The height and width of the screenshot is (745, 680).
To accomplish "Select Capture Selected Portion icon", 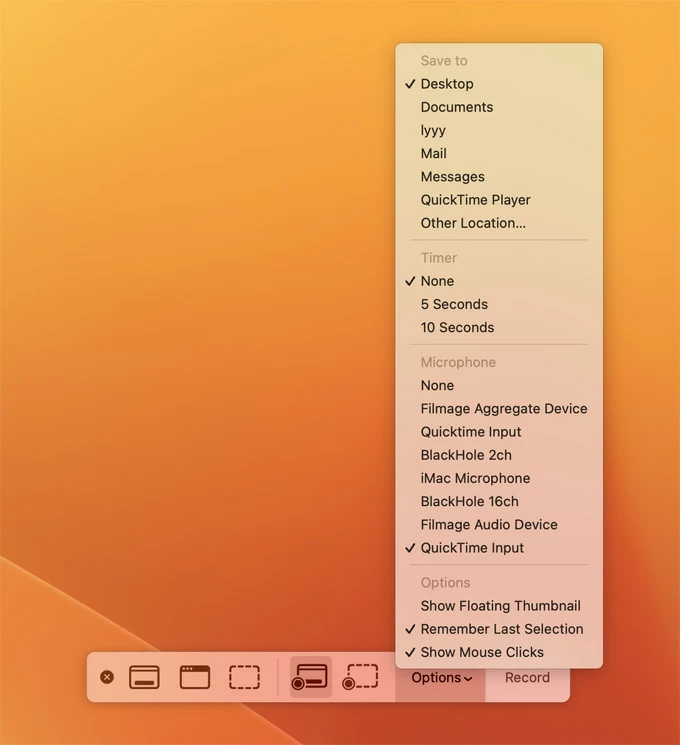I will pos(244,677).
